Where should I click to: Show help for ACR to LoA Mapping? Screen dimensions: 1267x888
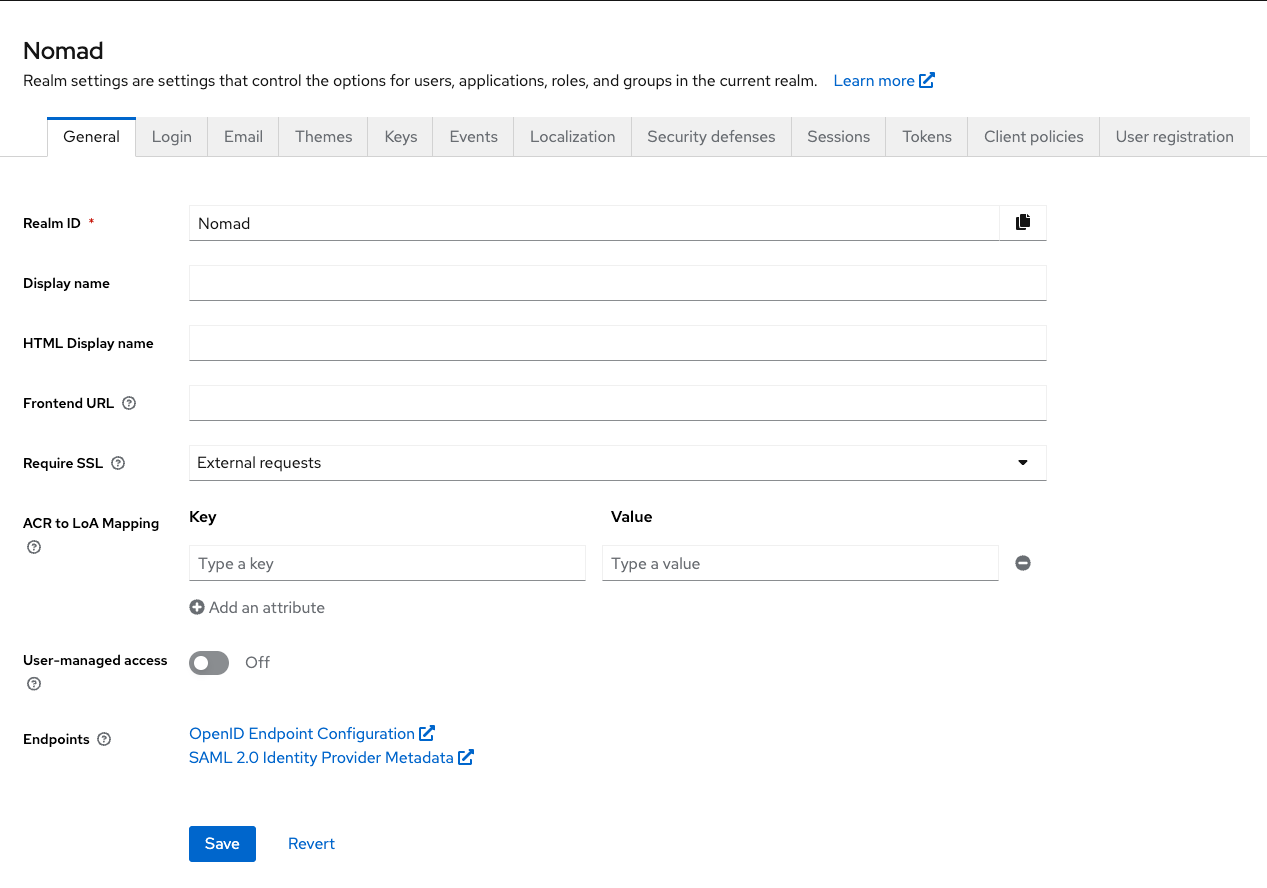34,547
